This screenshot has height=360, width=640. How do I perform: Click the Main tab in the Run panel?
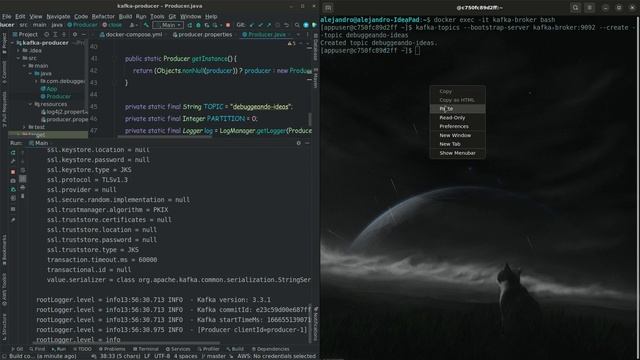38,143
